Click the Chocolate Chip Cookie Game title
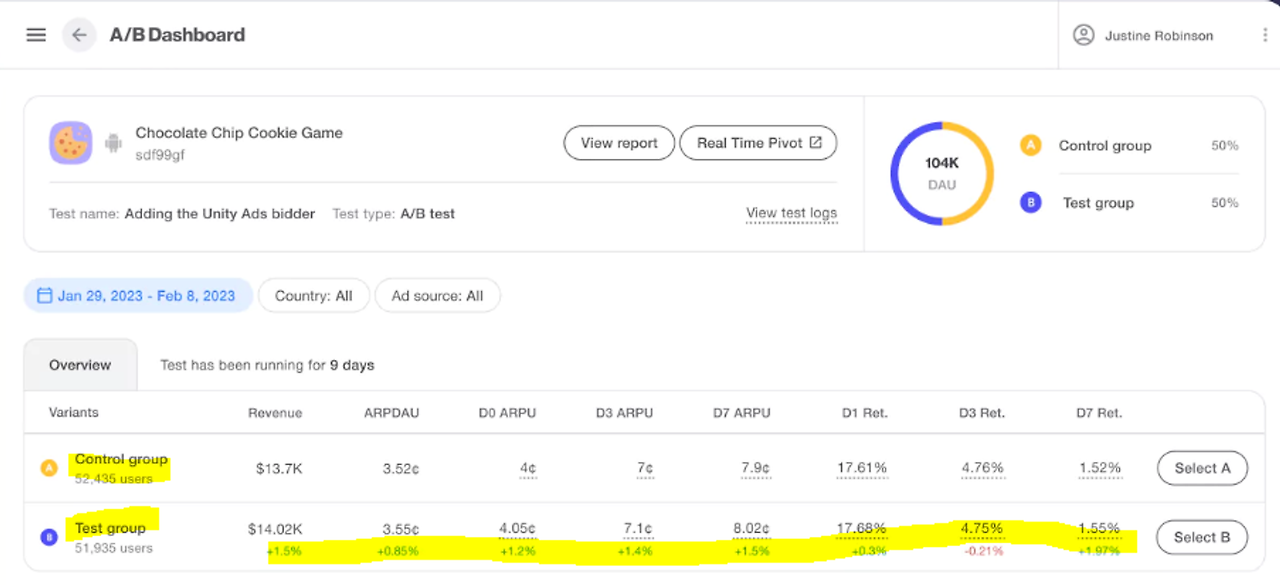The image size is (1280, 585). tap(239, 133)
